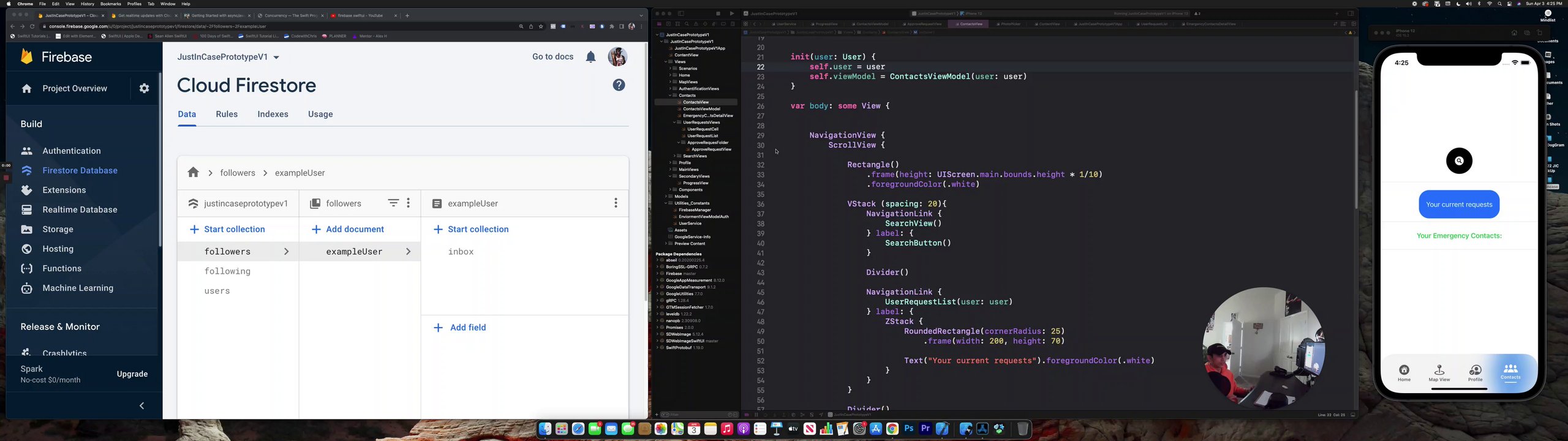This screenshot has width=1568, height=441.
Task: Open ContactsViewModel file in Xcode navigator
Action: click(x=701, y=109)
